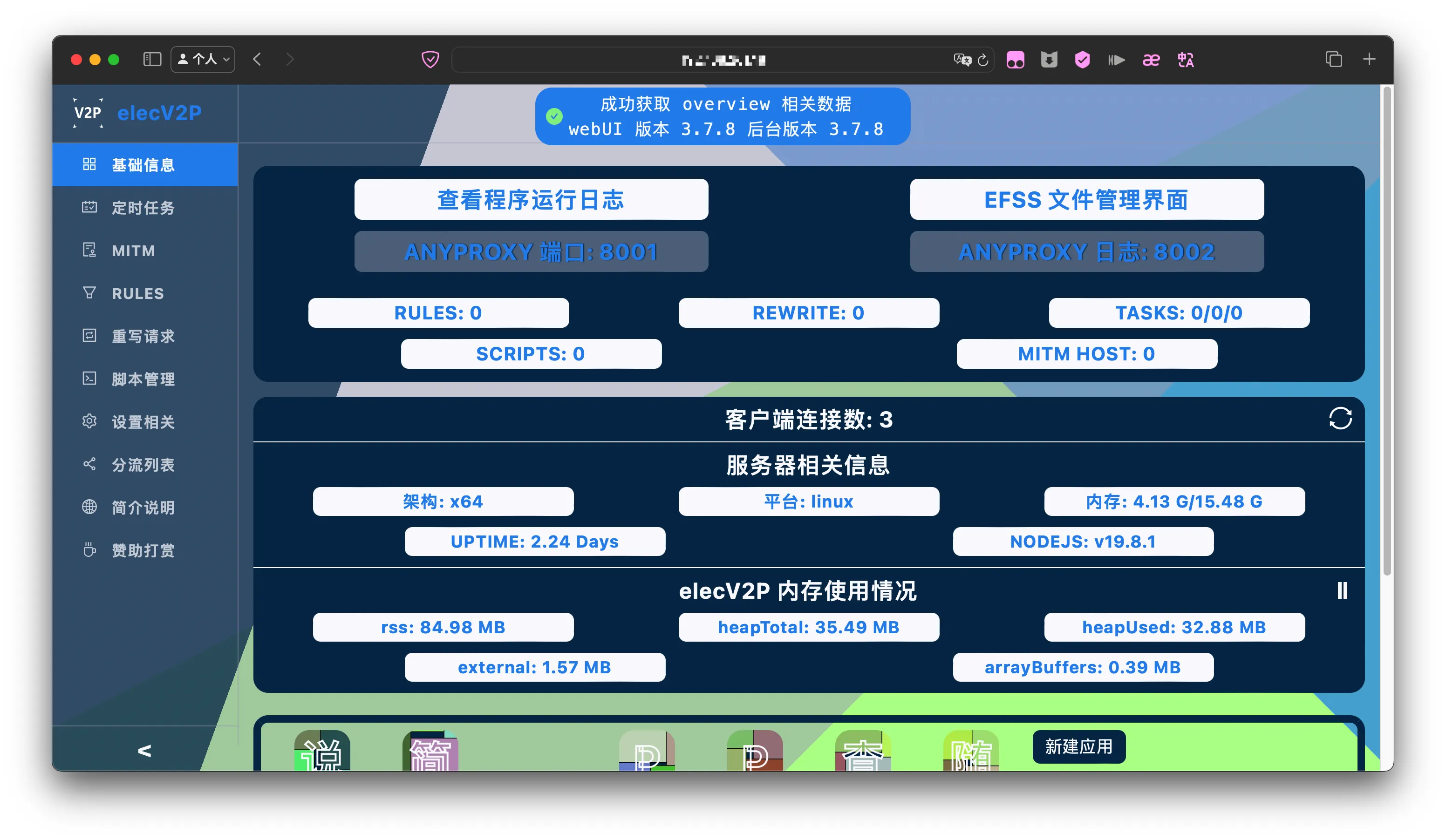Screen dimensions: 1446x840
Task: Click the 分流列表 share icon in sidebar
Action: click(x=89, y=464)
